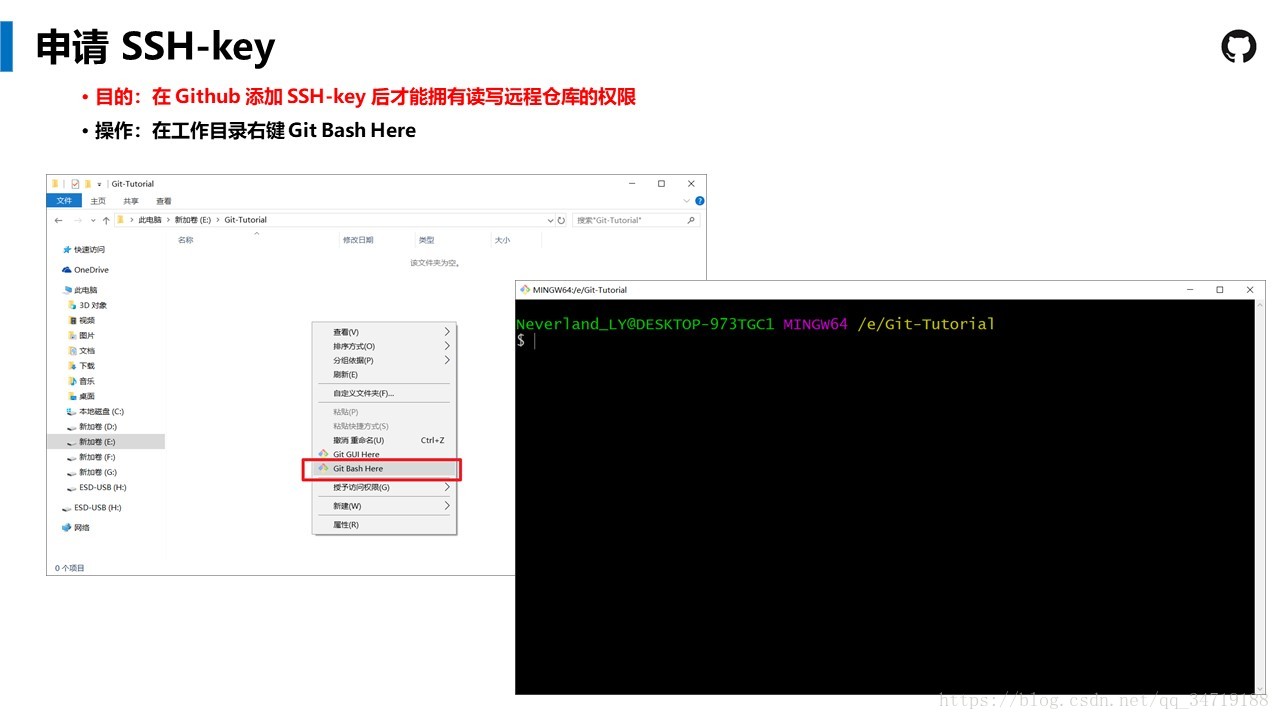This screenshot has width=1280, height=720.
Task: Click the Git Bash terminal prompt line
Action: [x=755, y=324]
